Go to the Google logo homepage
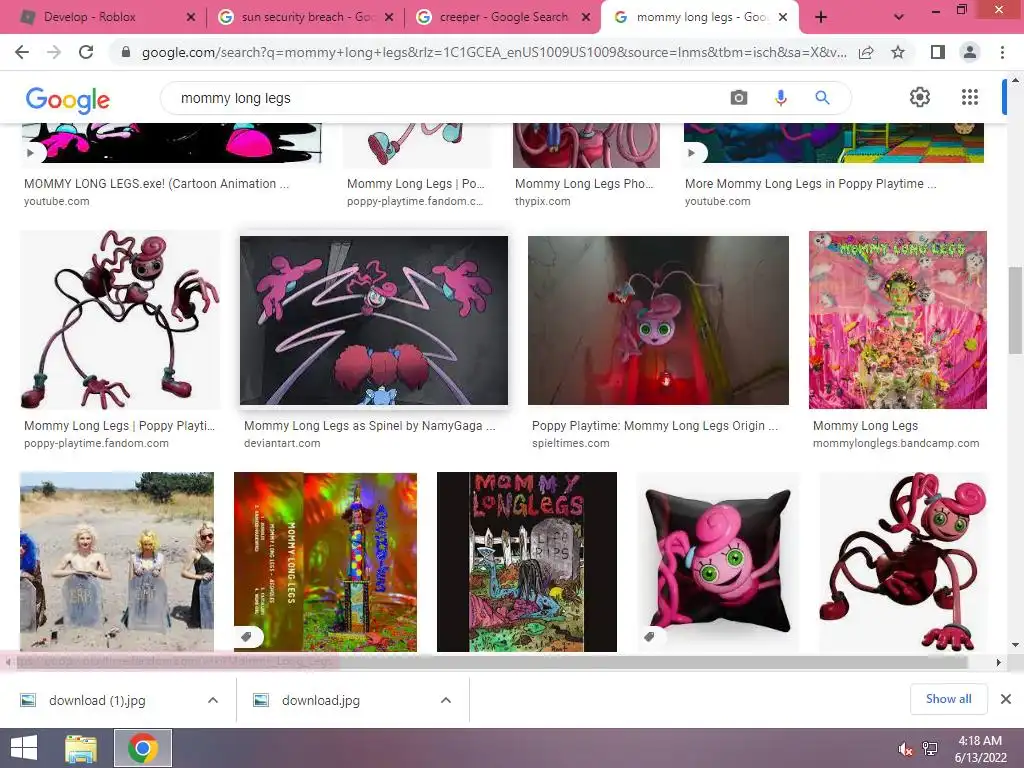1024x768 pixels. point(68,100)
